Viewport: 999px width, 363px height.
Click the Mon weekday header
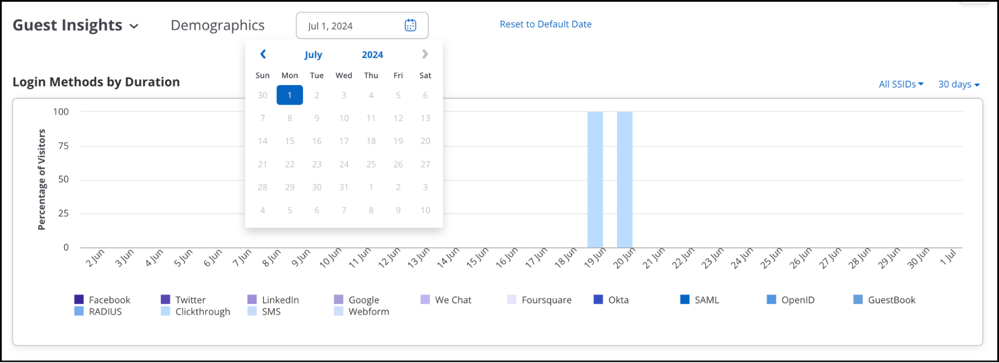tap(290, 75)
